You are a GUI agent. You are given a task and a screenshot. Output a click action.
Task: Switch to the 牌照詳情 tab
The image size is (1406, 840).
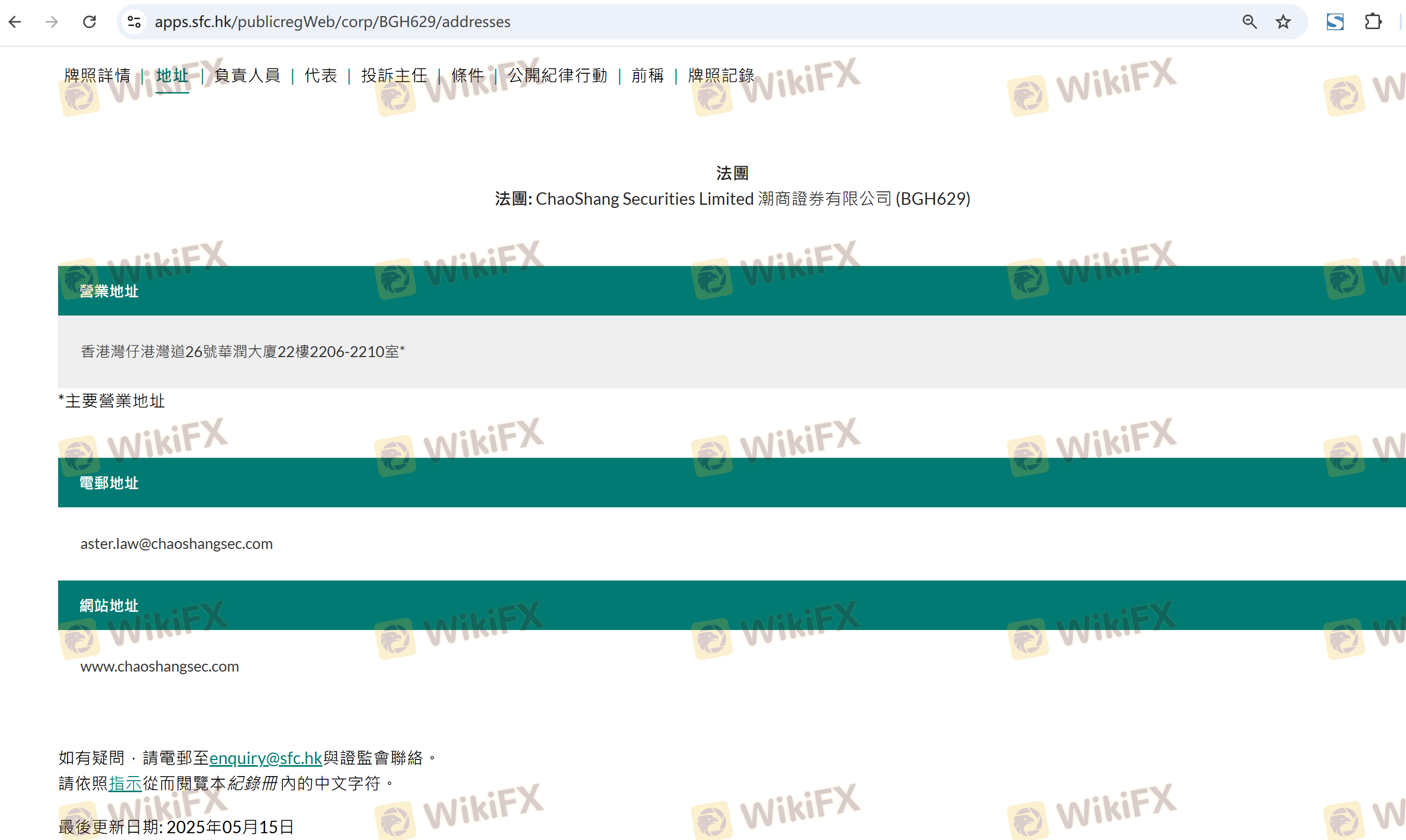pos(97,75)
